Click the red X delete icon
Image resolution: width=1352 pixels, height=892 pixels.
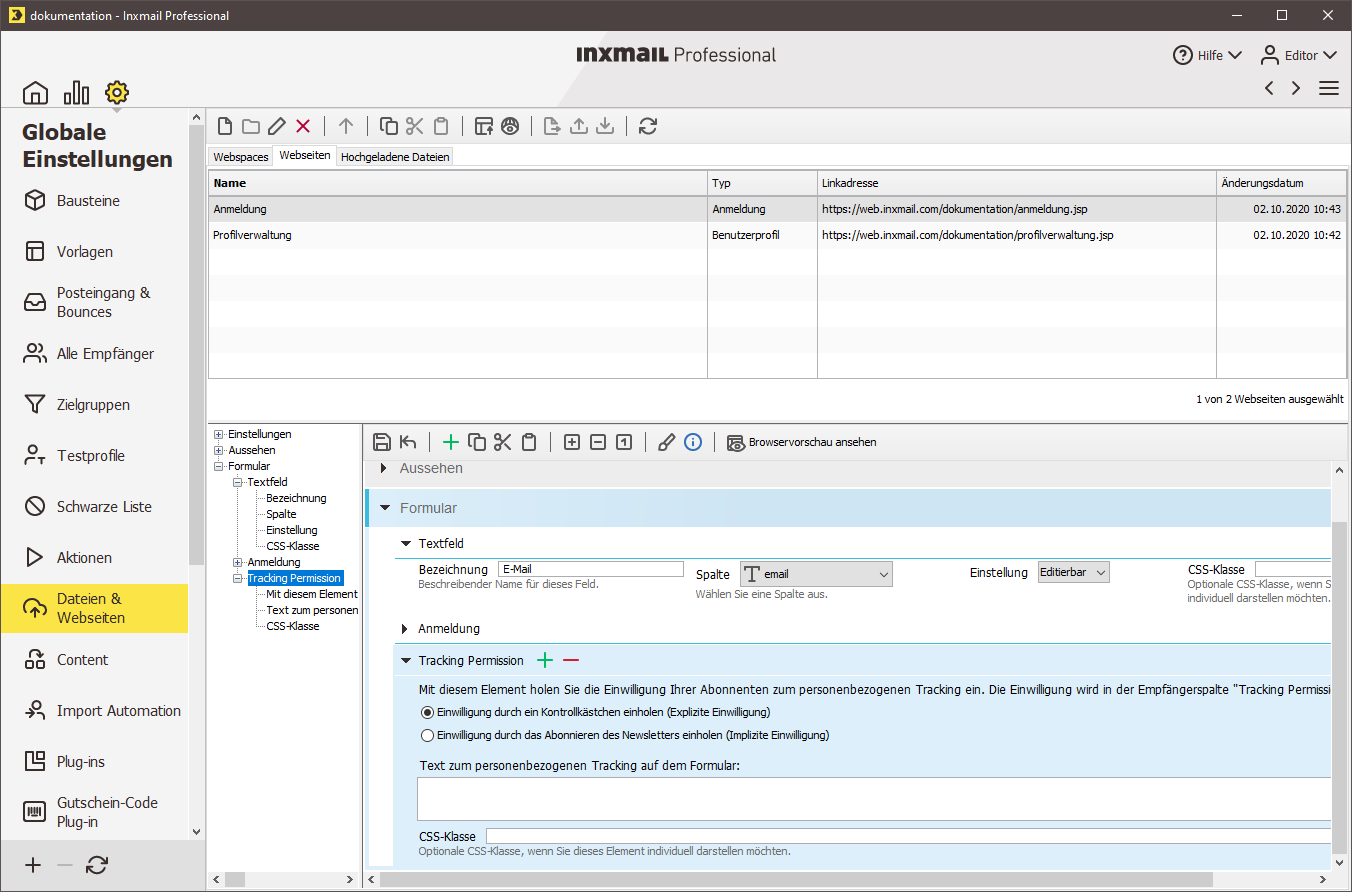pos(303,126)
